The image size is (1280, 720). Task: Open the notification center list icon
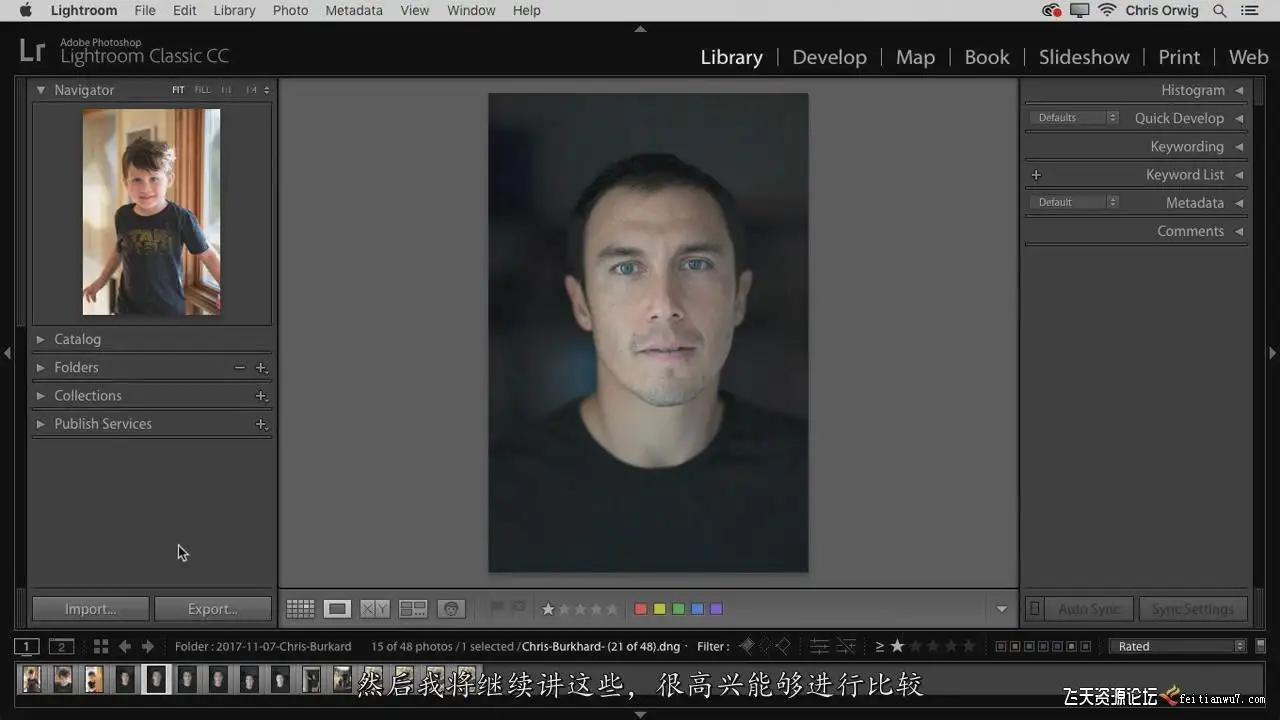1251,10
